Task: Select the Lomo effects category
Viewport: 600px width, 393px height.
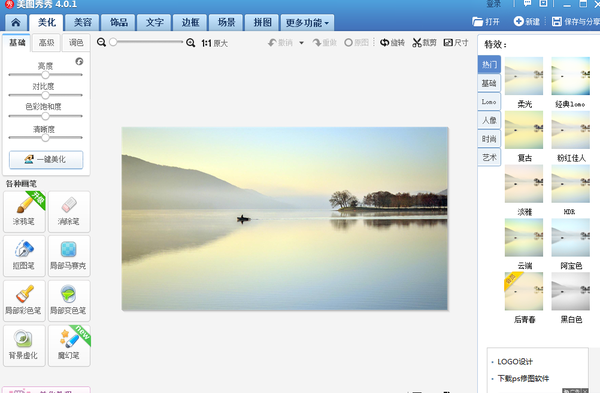Action: click(x=489, y=102)
